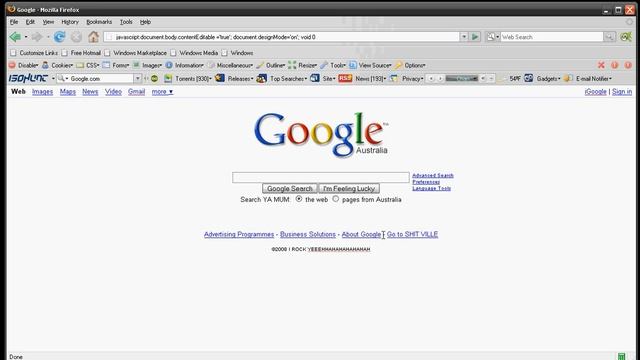Open the Cookies dropdown menu
Screen dimensions: 640x360
coord(62,65)
